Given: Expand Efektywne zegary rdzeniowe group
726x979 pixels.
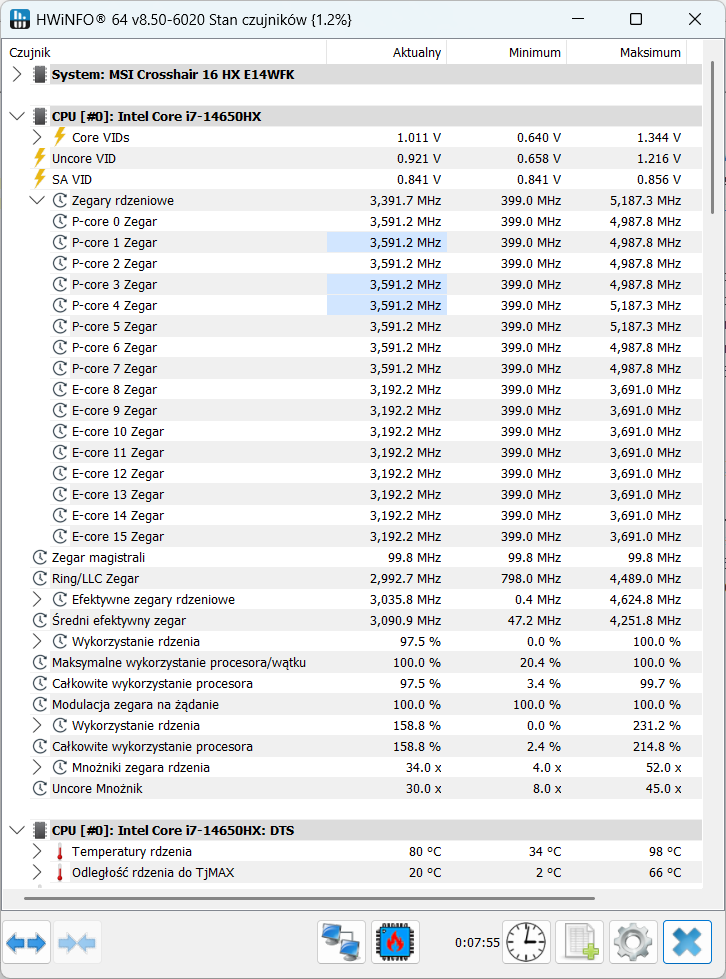Looking at the screenshot, I should [37, 599].
